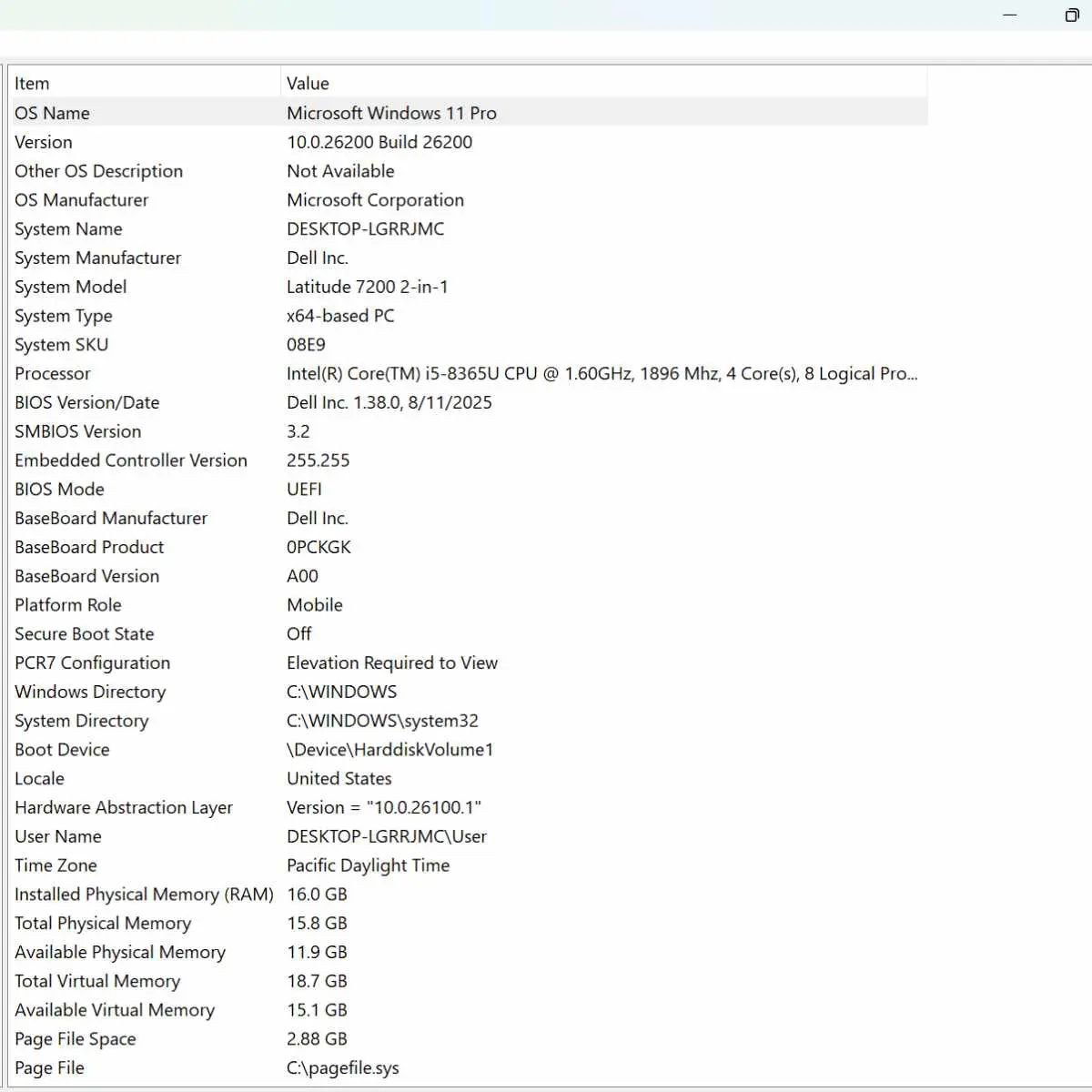Select the OS Name row
1092x1092 pixels.
tap(468, 113)
